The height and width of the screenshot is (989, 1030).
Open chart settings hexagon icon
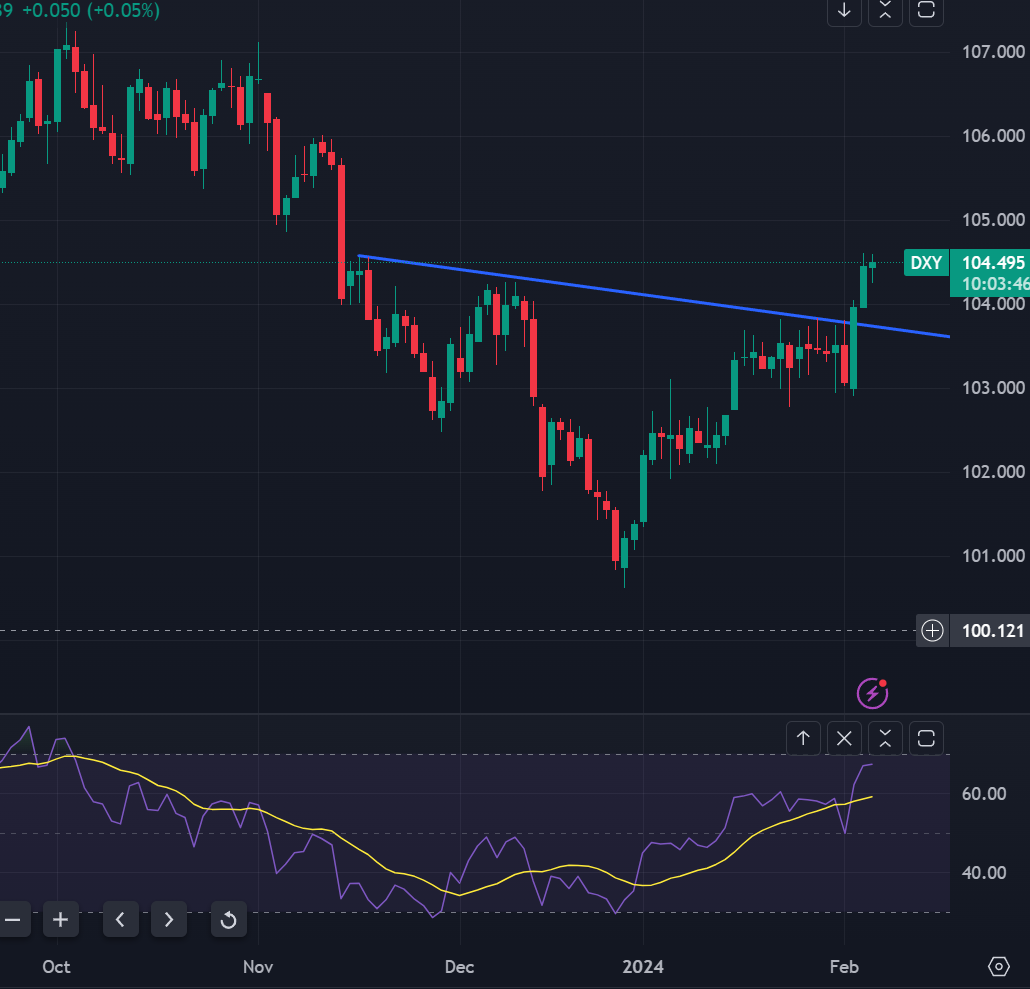click(998, 967)
